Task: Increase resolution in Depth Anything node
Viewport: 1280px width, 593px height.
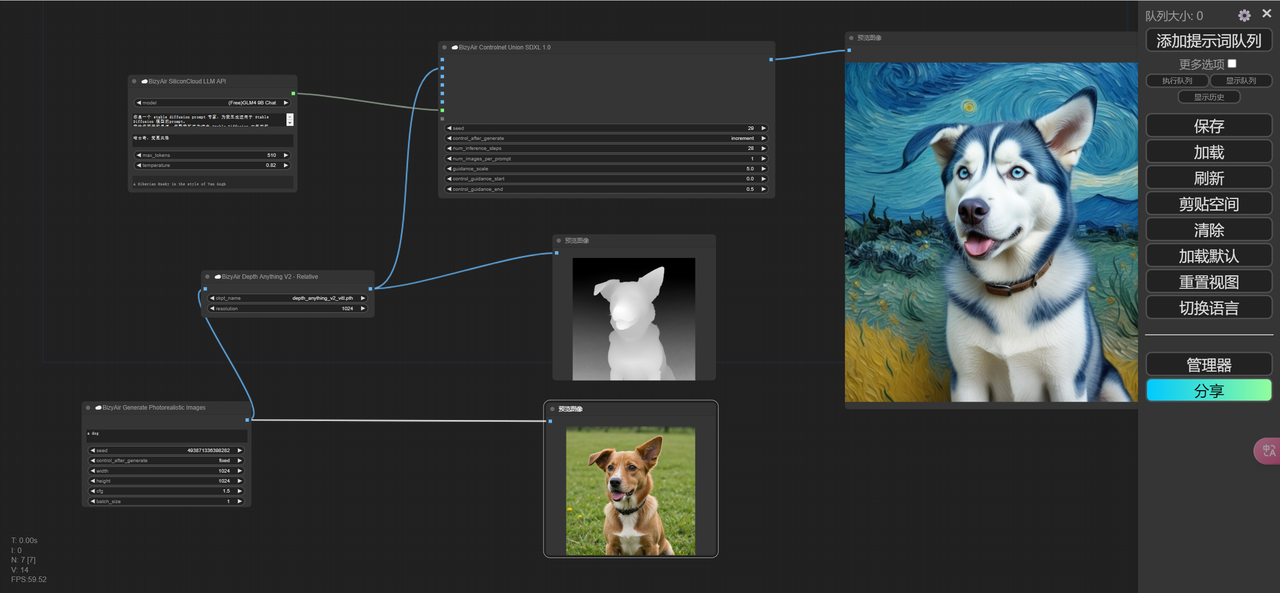Action: (x=364, y=308)
